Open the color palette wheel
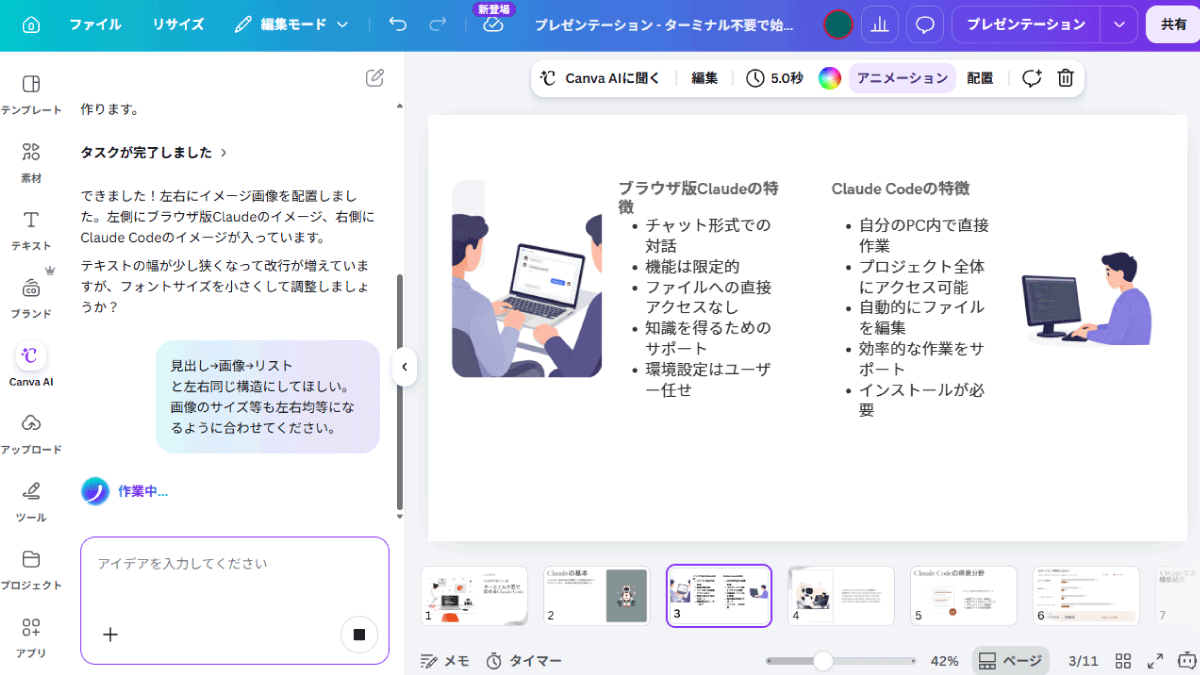This screenshot has width=1200, height=675. click(x=829, y=78)
